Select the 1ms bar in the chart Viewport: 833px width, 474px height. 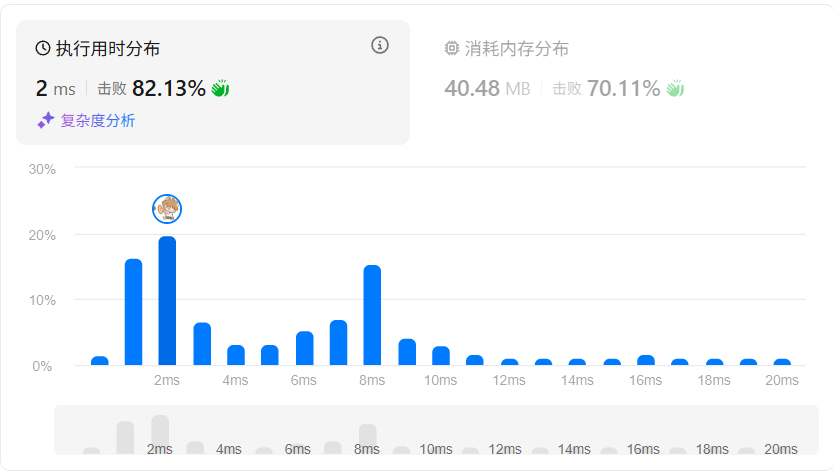(x=133, y=312)
